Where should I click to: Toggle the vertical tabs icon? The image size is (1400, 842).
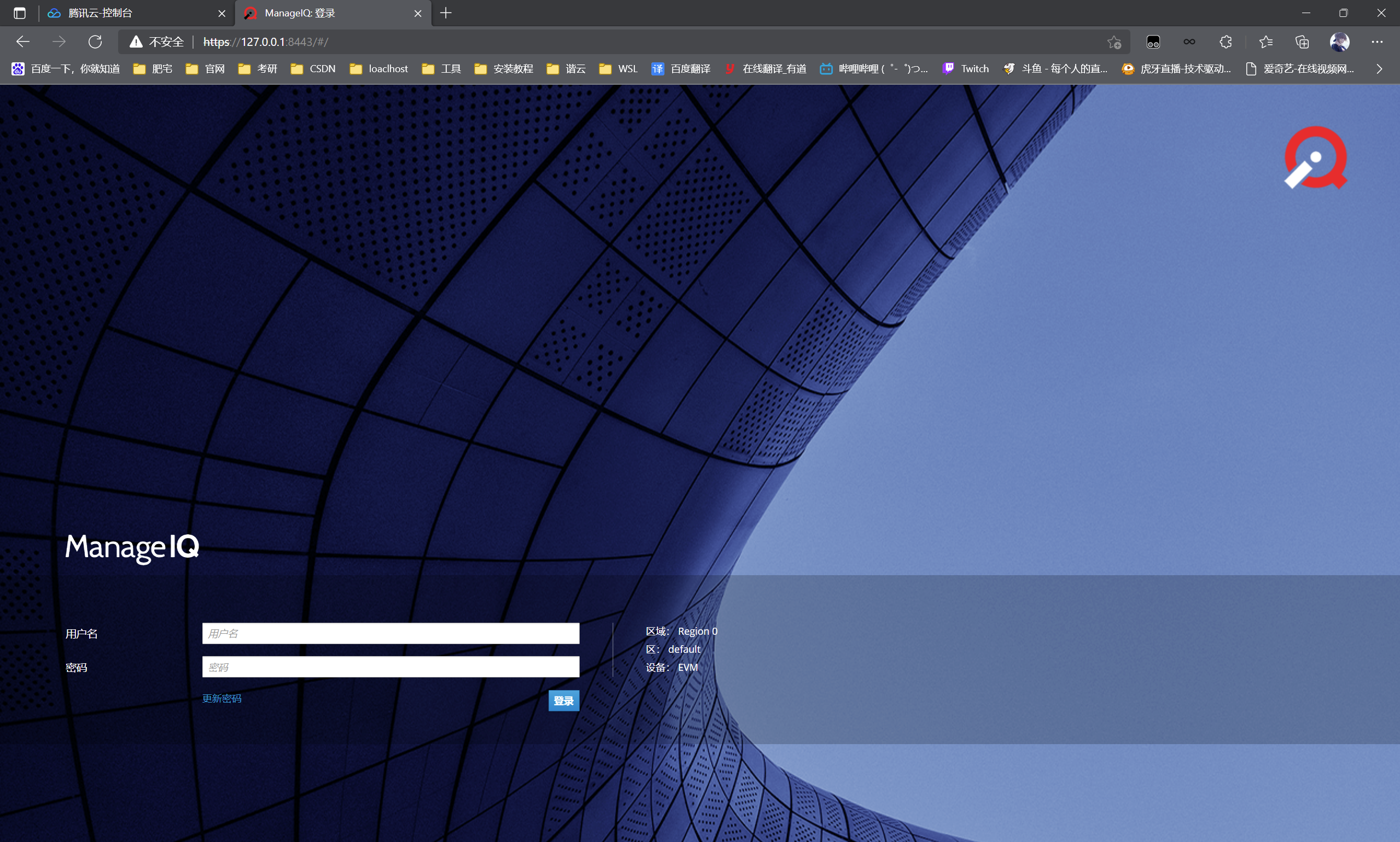[19, 13]
